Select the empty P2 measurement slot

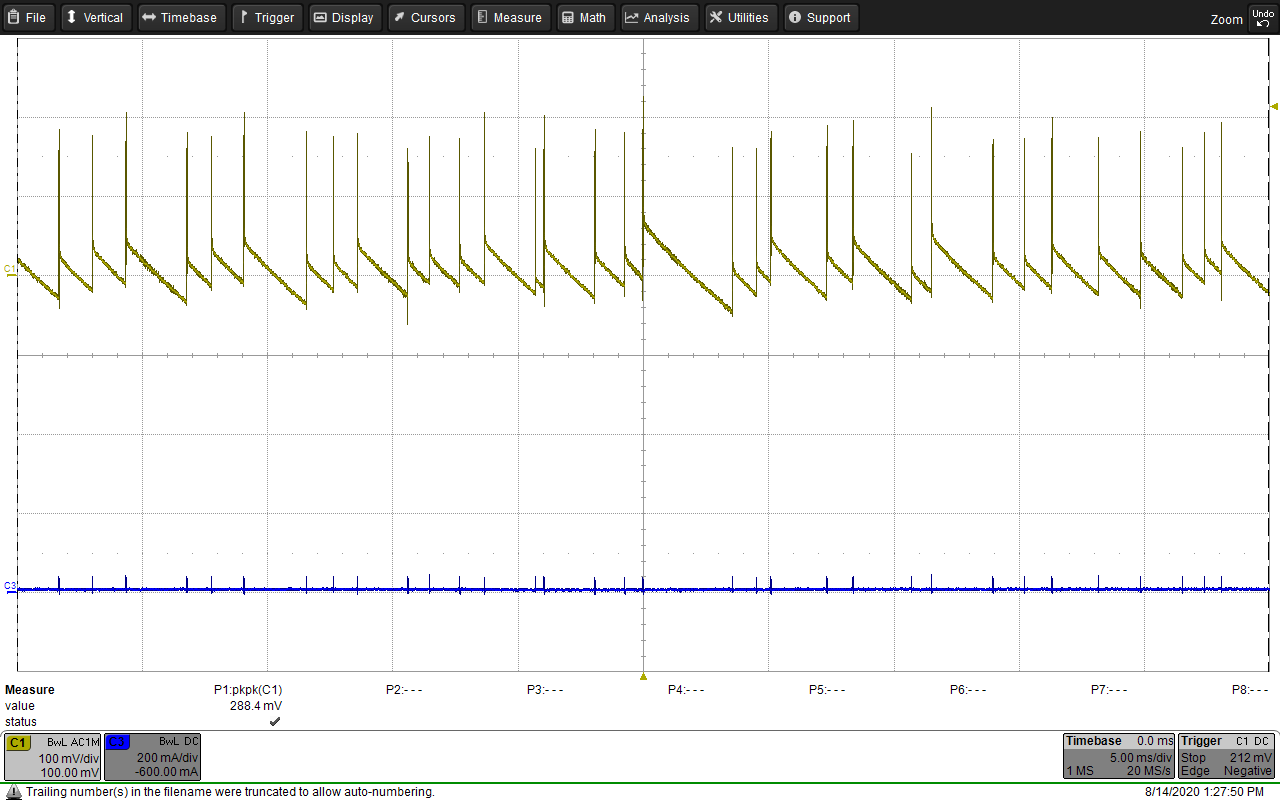coord(404,690)
